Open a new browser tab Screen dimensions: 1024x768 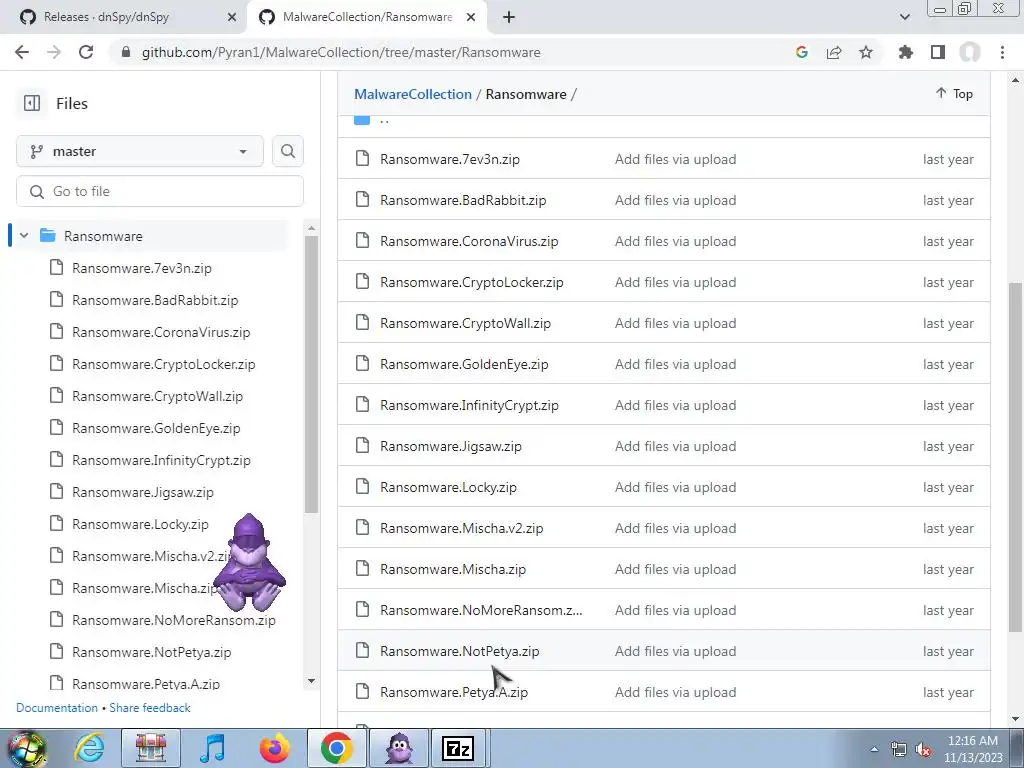[509, 18]
